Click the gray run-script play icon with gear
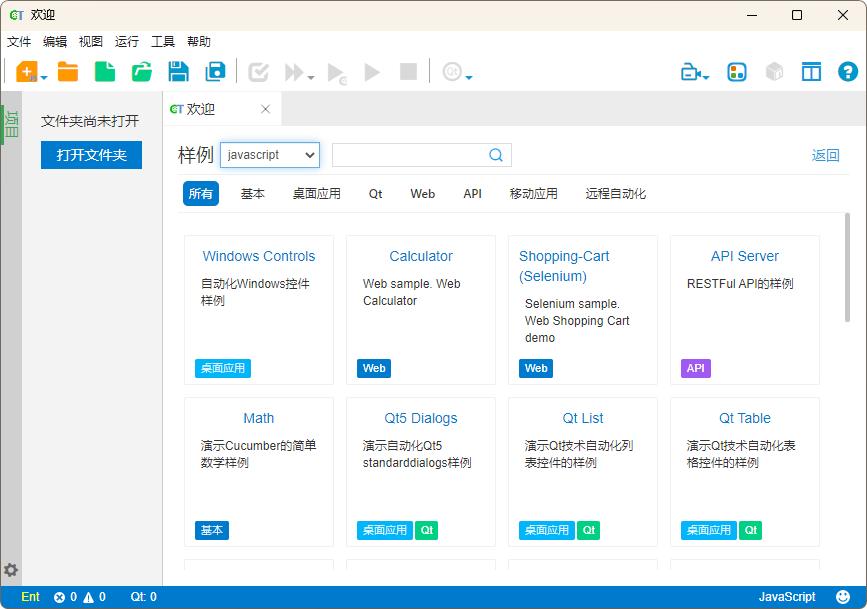This screenshot has height=609, width=867. point(337,72)
